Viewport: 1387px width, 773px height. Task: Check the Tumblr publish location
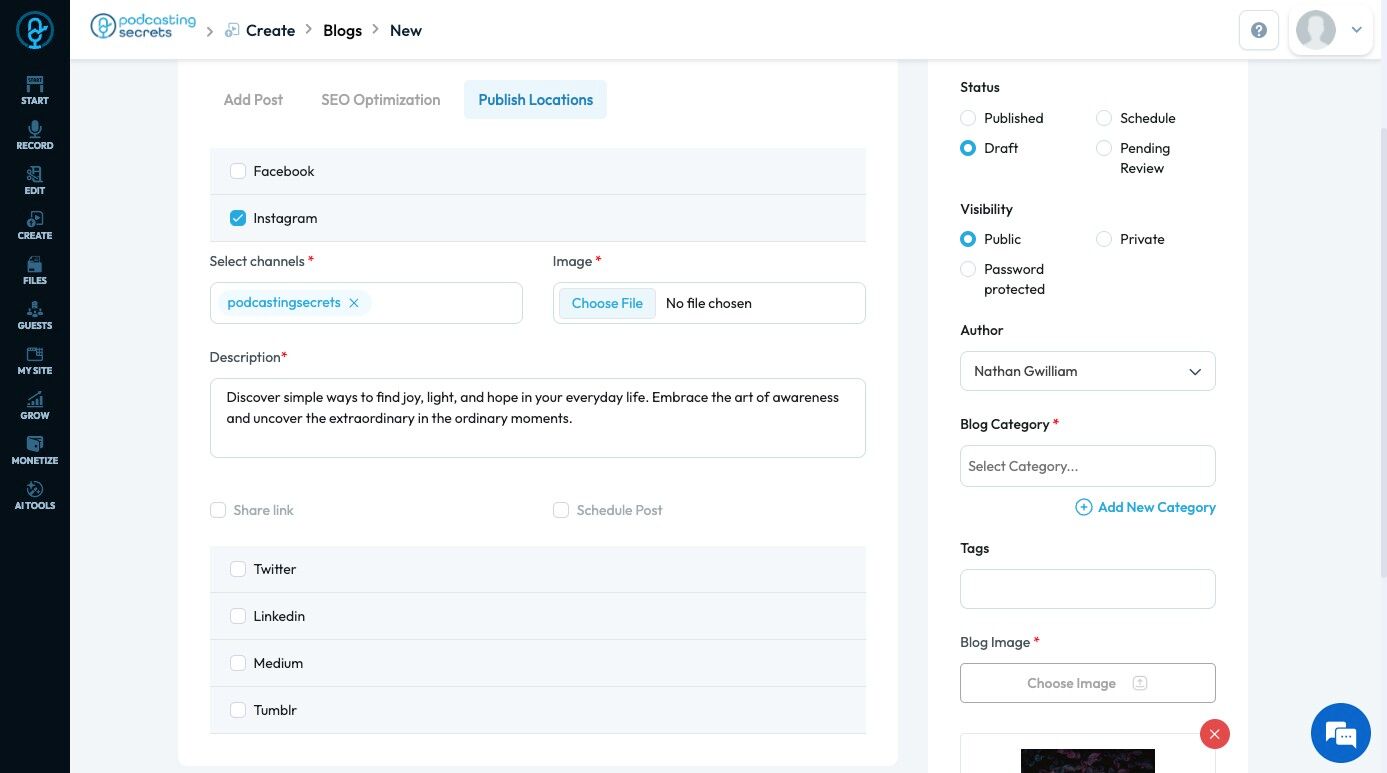[238, 710]
